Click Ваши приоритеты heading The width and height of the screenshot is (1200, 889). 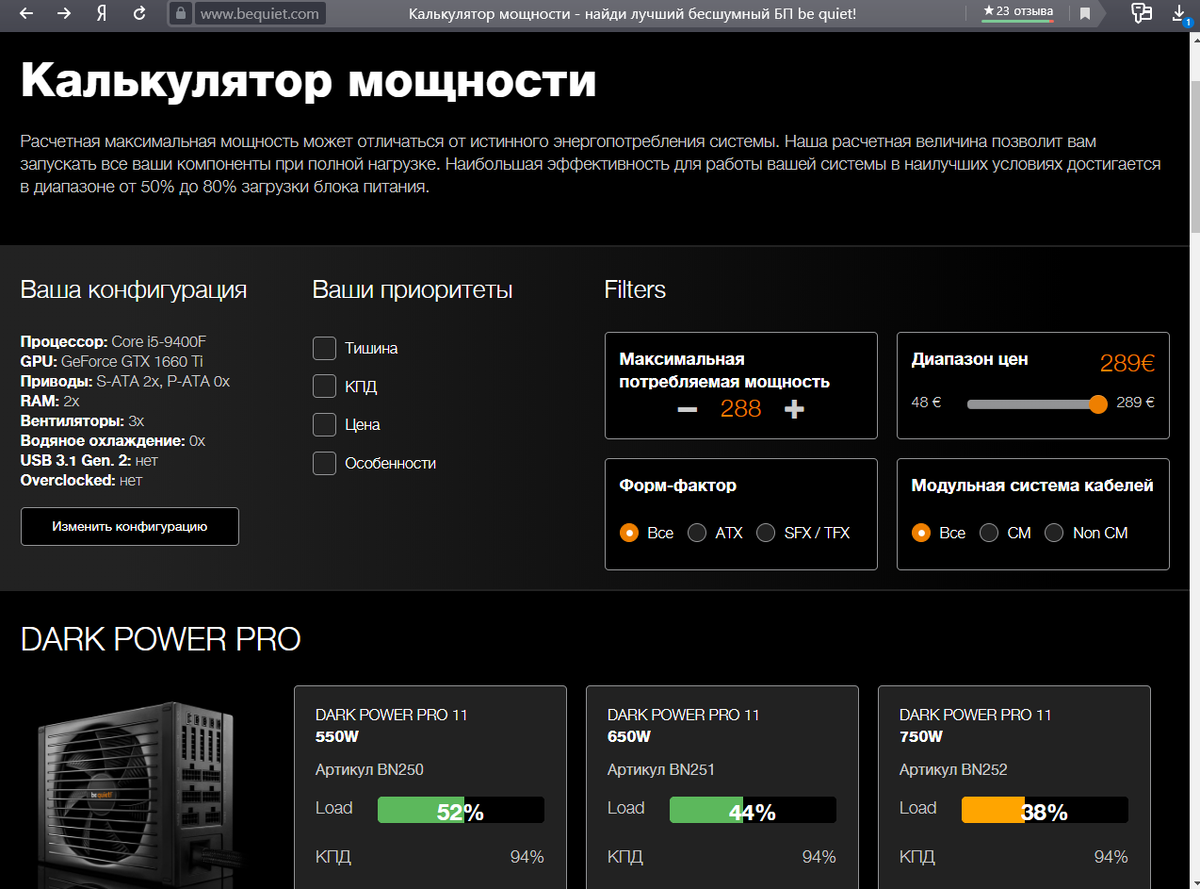pos(413,291)
